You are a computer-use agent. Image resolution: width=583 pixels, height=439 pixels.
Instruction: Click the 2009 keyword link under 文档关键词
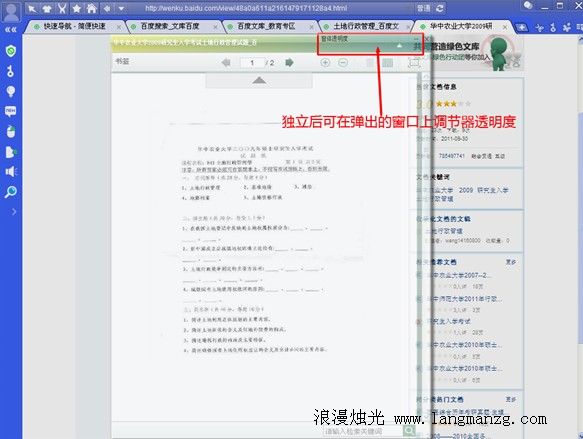pyautogui.click(x=466, y=190)
